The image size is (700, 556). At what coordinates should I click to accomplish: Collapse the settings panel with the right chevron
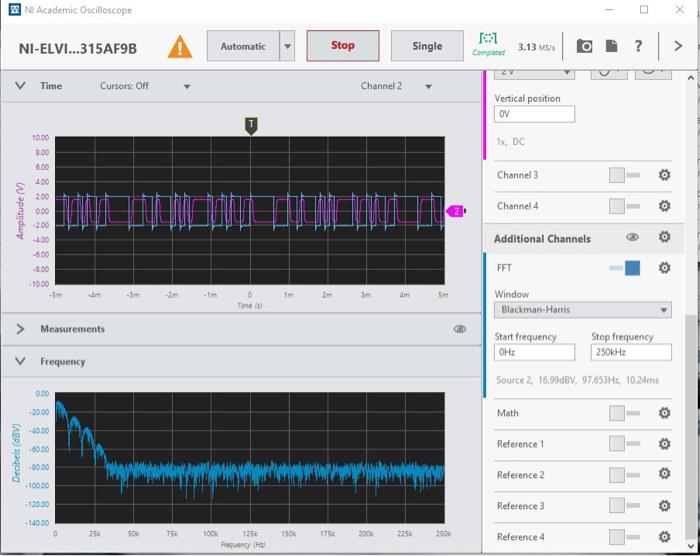[x=678, y=46]
